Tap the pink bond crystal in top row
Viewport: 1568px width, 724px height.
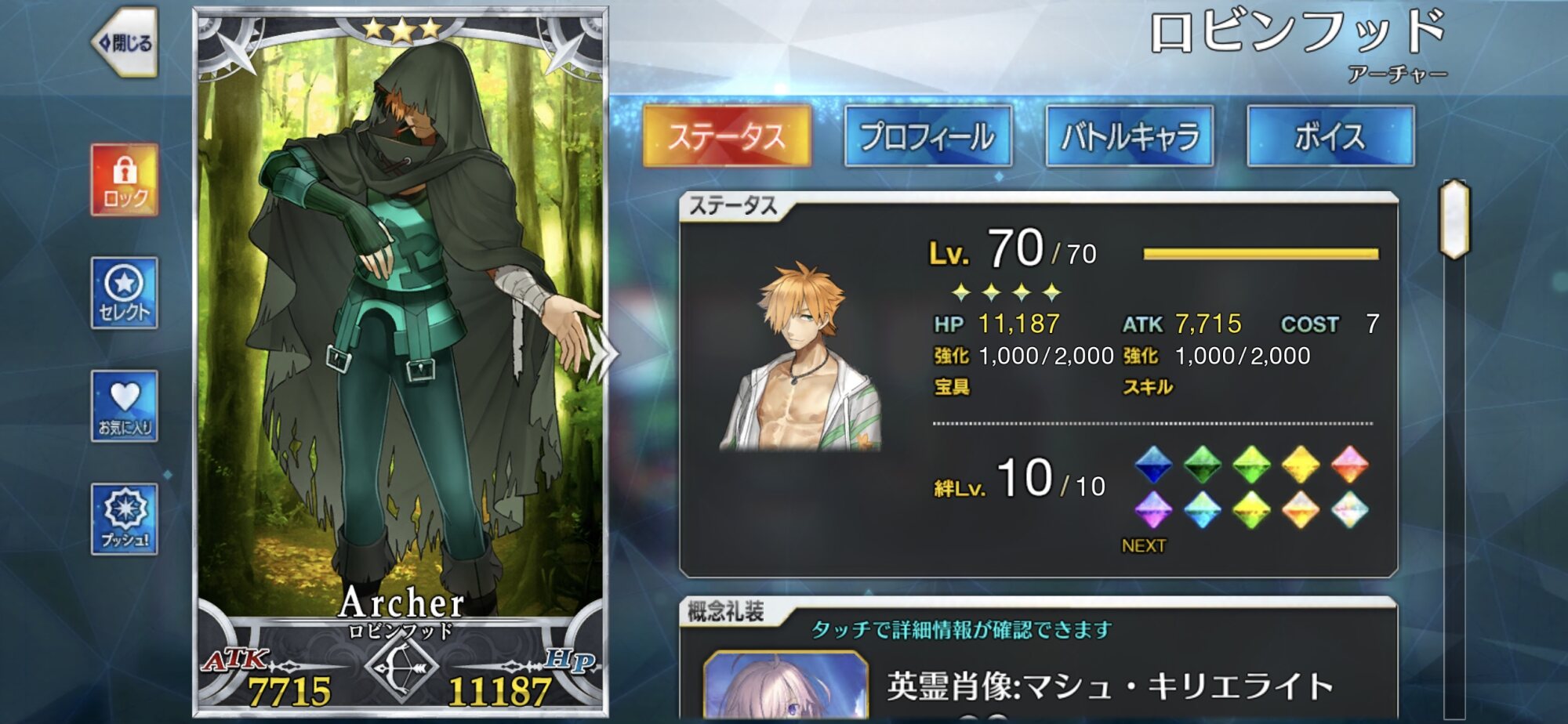[1349, 465]
